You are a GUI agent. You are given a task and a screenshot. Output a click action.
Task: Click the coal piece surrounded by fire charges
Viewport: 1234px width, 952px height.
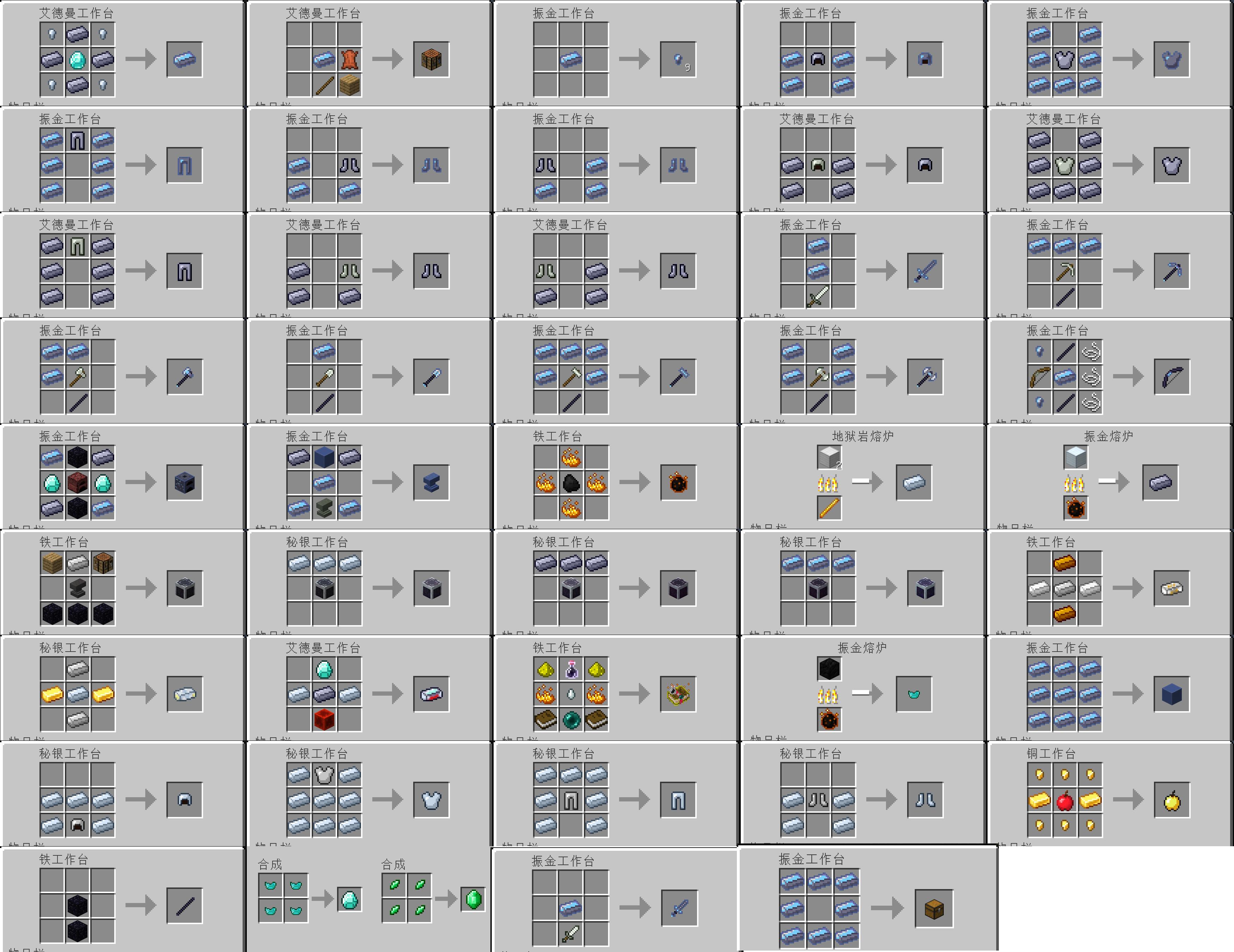[571, 483]
